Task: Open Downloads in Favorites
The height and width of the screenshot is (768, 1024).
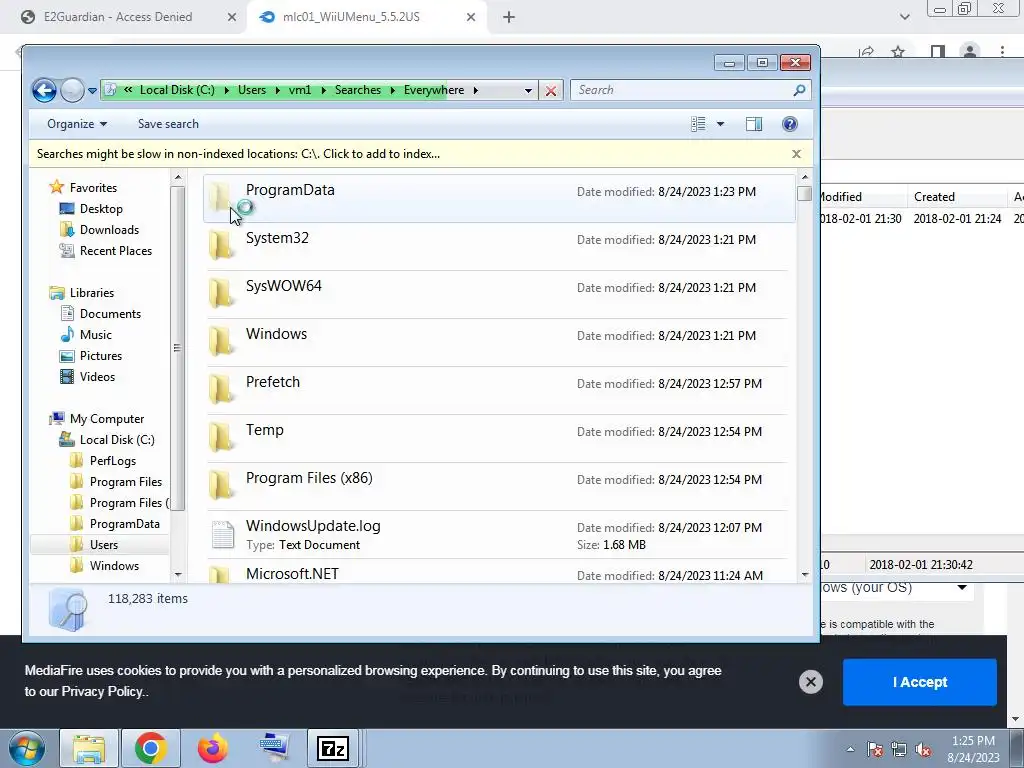Action: click(109, 230)
